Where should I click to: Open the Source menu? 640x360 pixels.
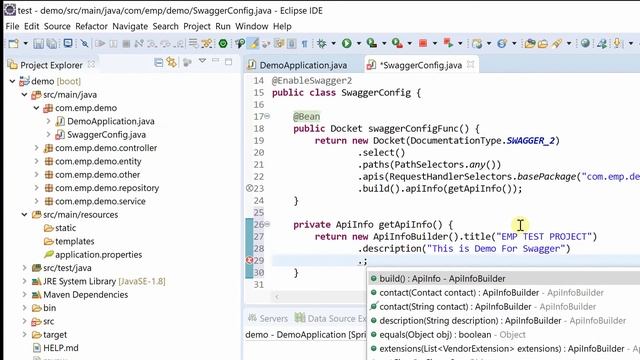click(x=57, y=26)
